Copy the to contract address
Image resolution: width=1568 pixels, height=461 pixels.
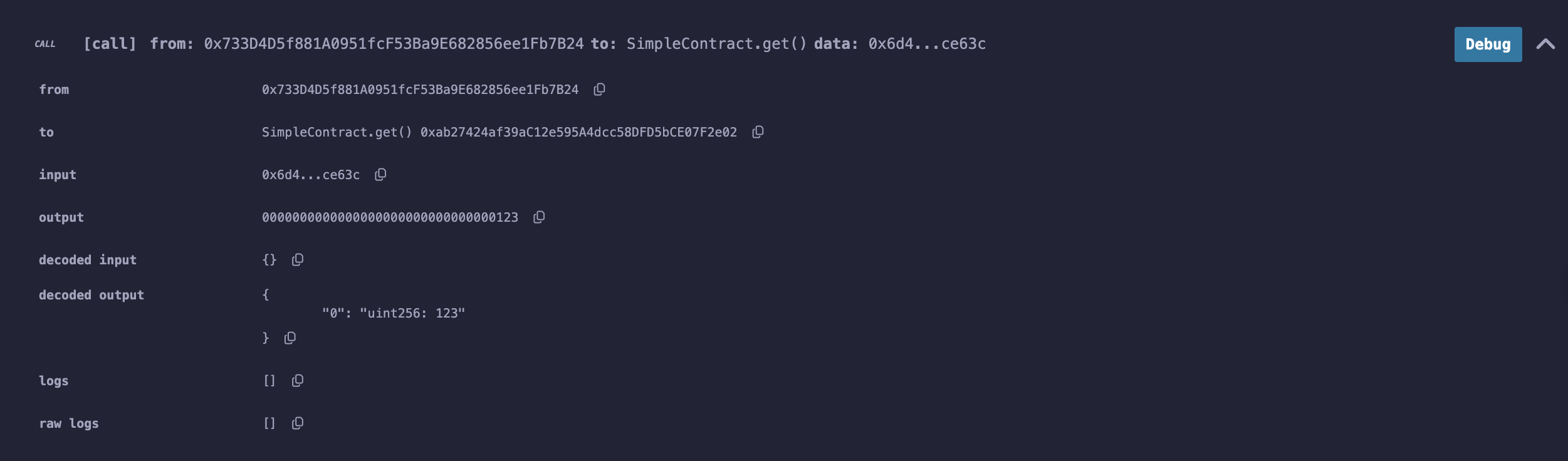pyautogui.click(x=758, y=132)
